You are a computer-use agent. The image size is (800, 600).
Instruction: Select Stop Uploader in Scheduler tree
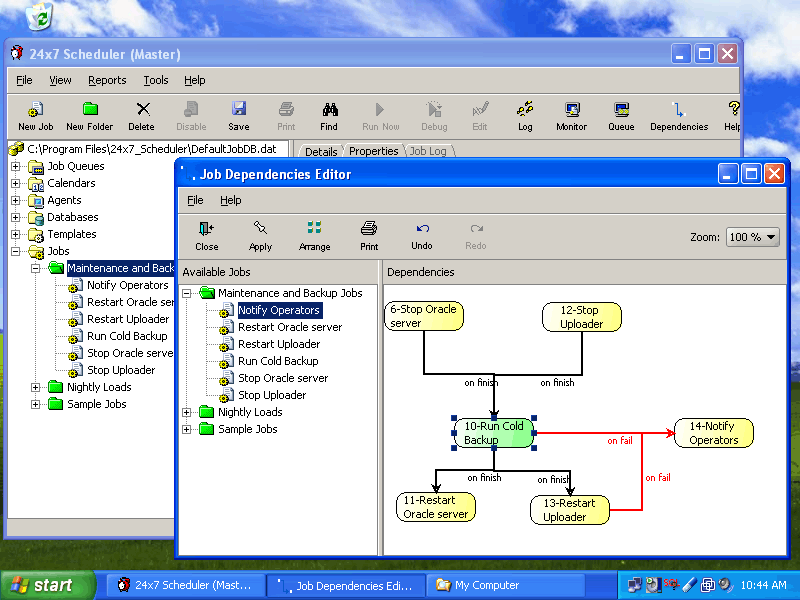[121, 370]
